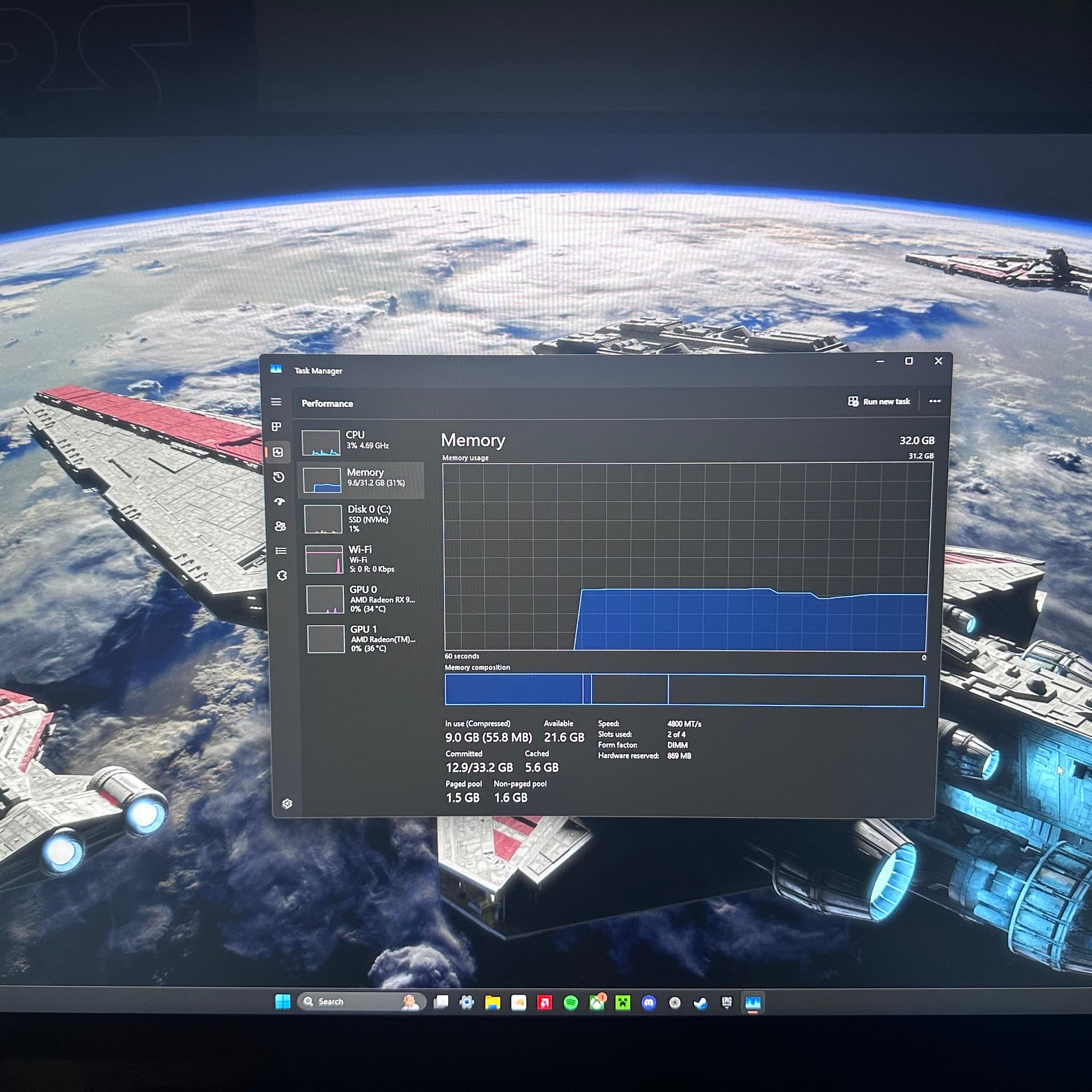Screen dimensions: 1092x1092
Task: Click the 60 seconds graph axis label
Action: pyautogui.click(x=462, y=656)
